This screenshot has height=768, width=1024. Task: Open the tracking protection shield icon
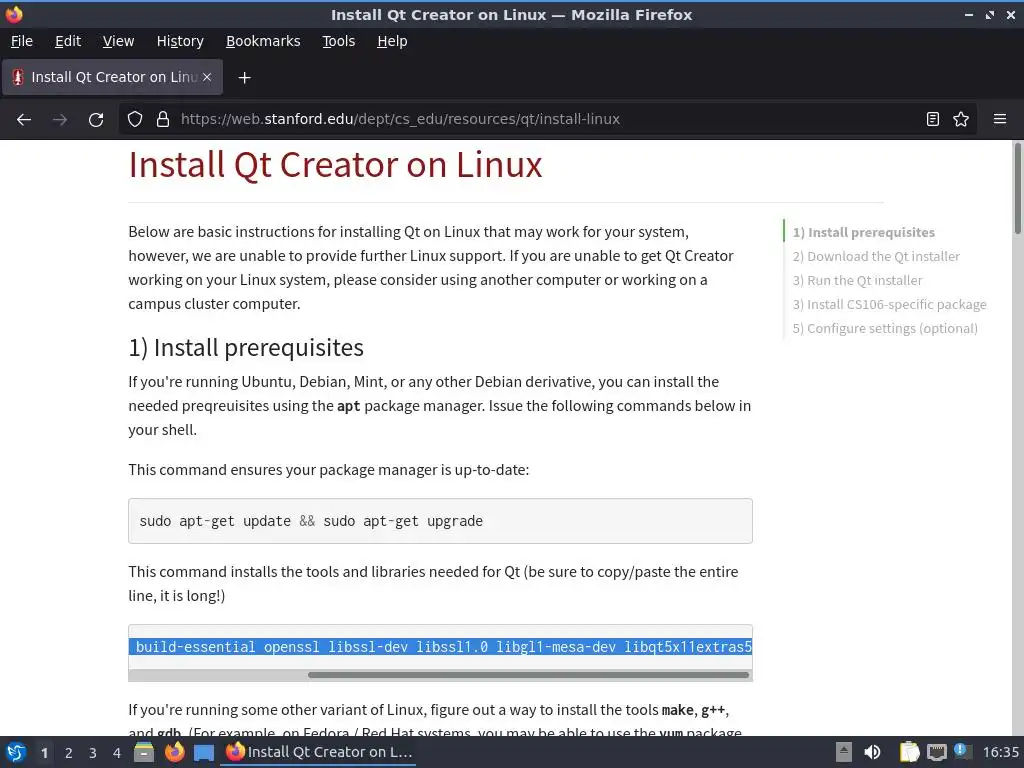pyautogui.click(x=135, y=119)
